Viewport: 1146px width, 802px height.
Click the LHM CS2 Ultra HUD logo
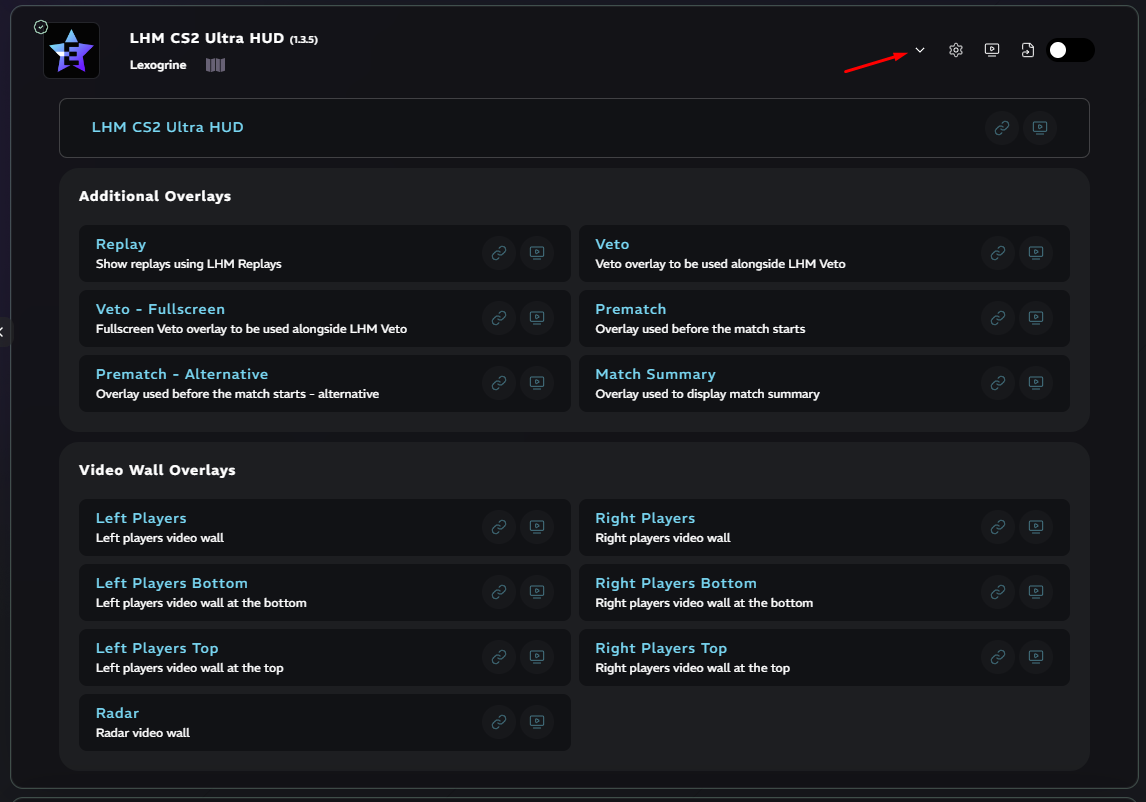[72, 50]
